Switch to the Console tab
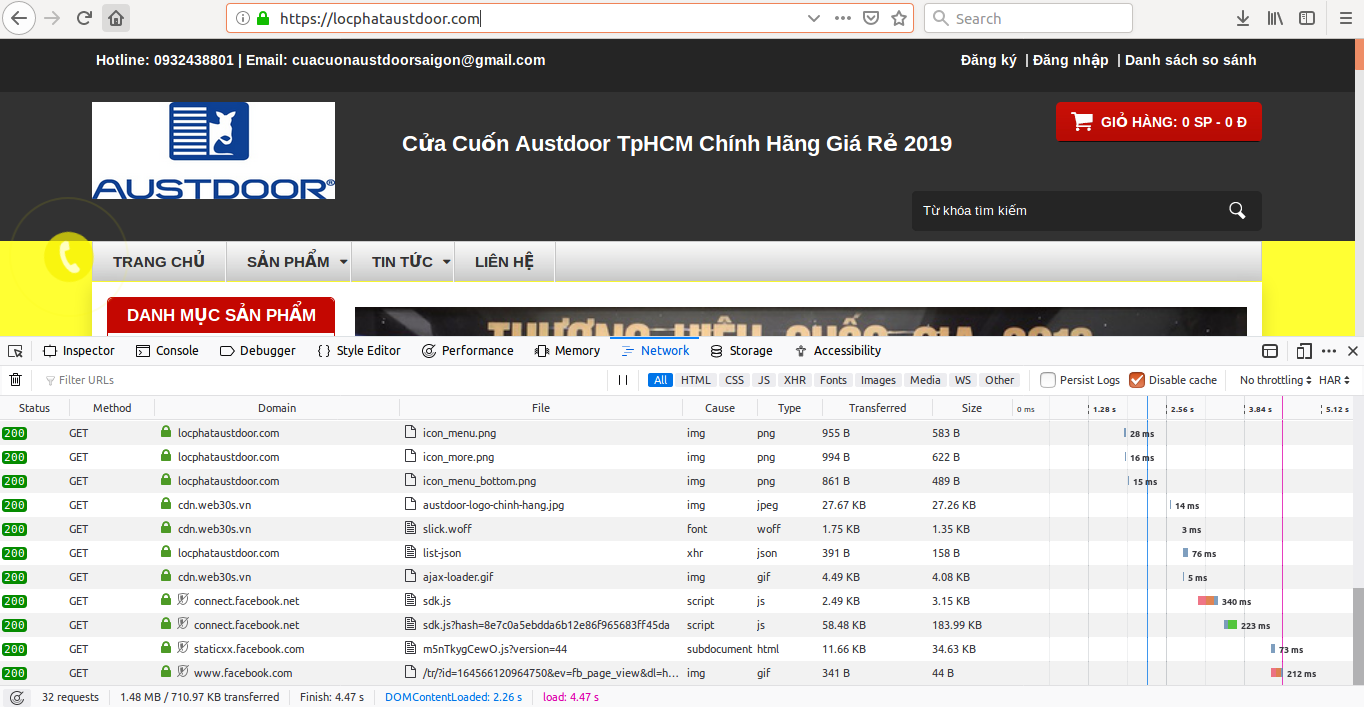 tap(167, 351)
